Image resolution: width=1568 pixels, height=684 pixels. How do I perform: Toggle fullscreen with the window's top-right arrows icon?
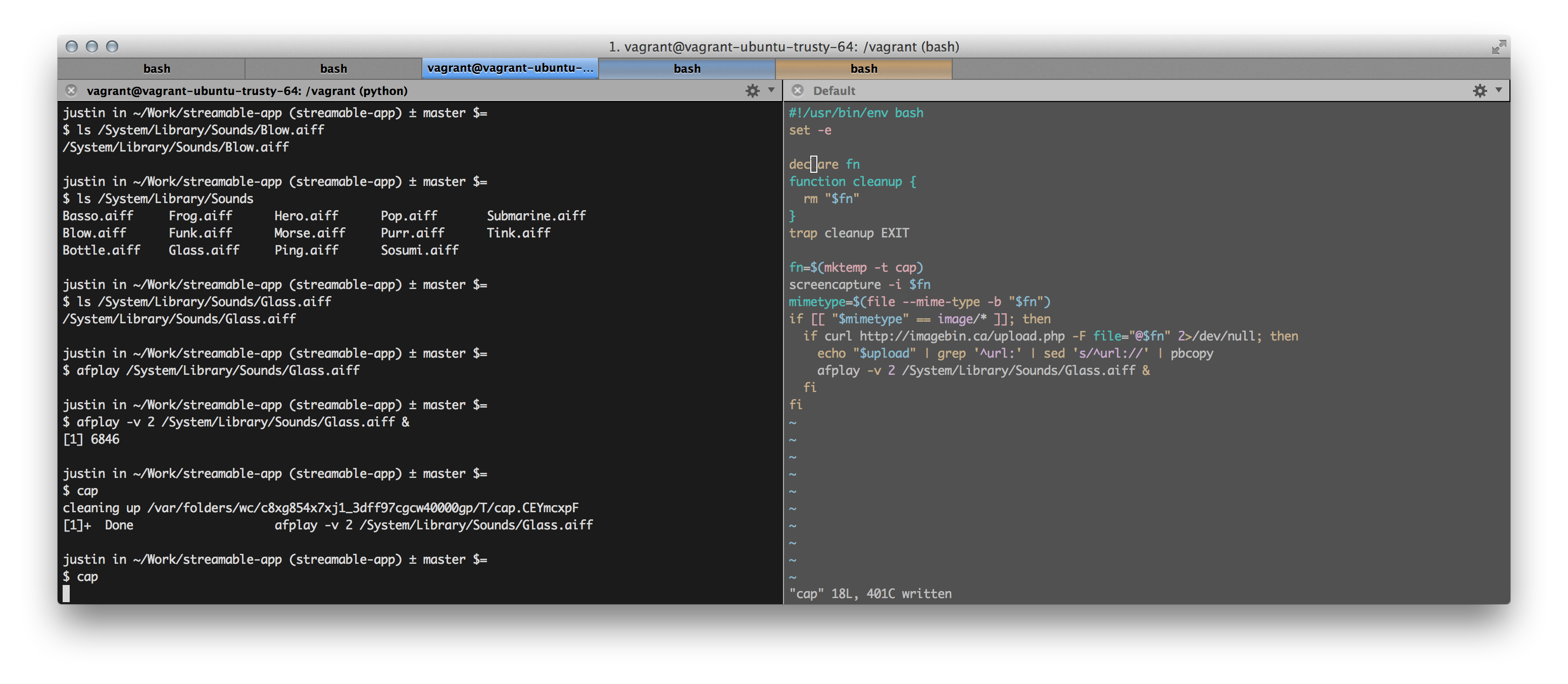click(1499, 47)
